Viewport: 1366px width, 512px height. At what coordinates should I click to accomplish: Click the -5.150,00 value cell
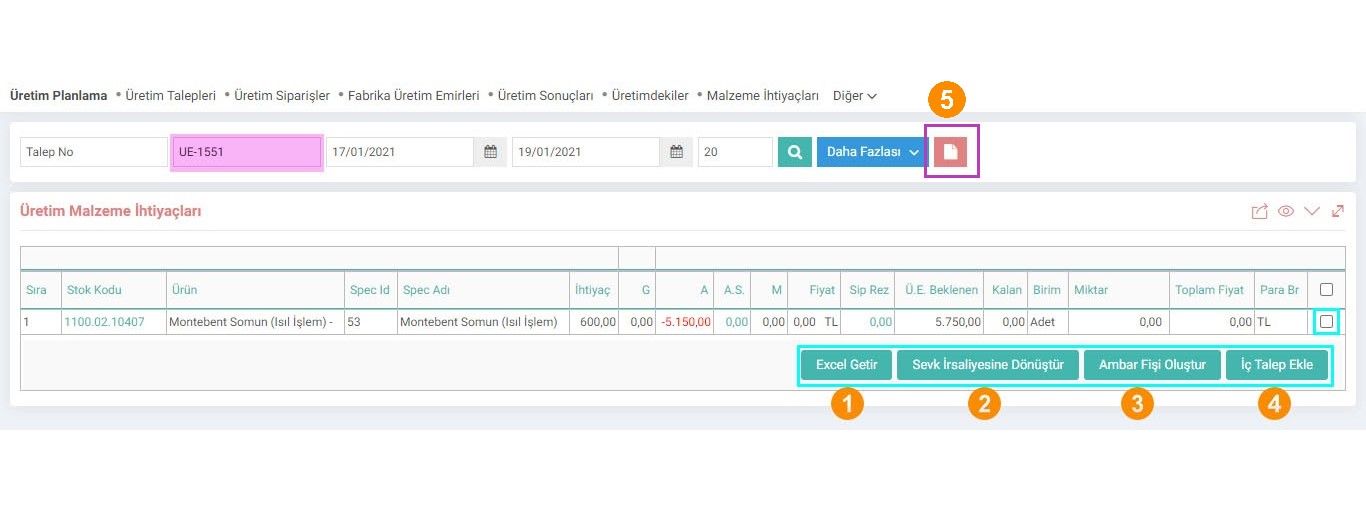click(x=686, y=322)
